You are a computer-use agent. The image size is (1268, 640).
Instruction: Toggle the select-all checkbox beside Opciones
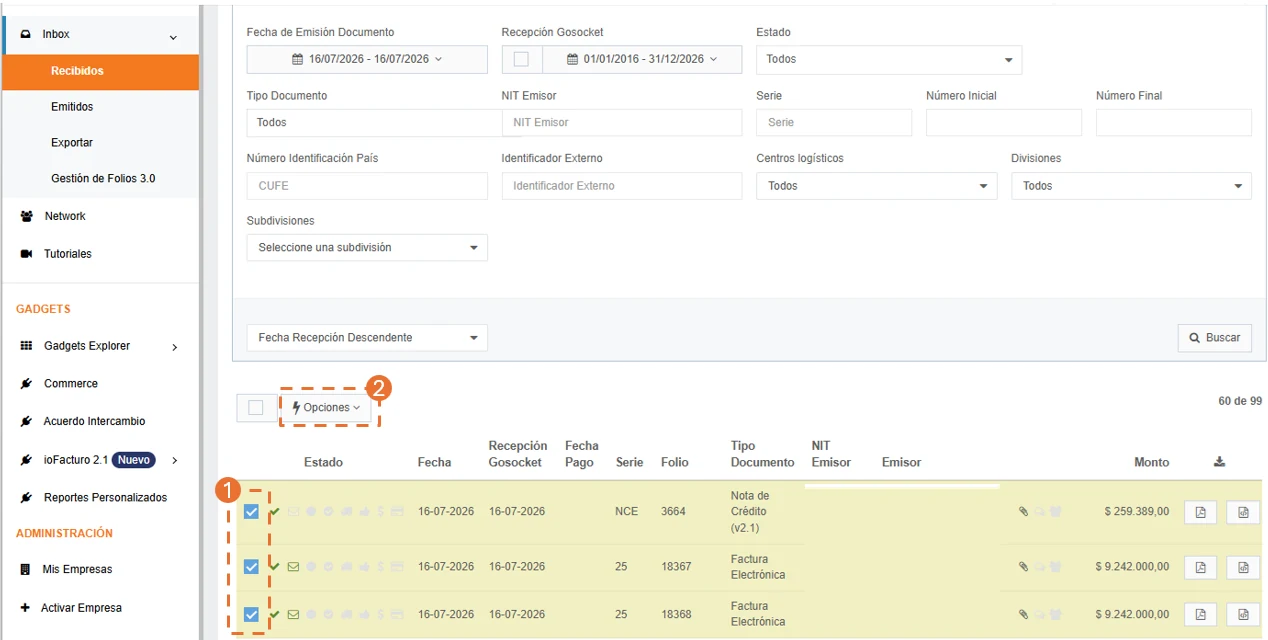(256, 408)
